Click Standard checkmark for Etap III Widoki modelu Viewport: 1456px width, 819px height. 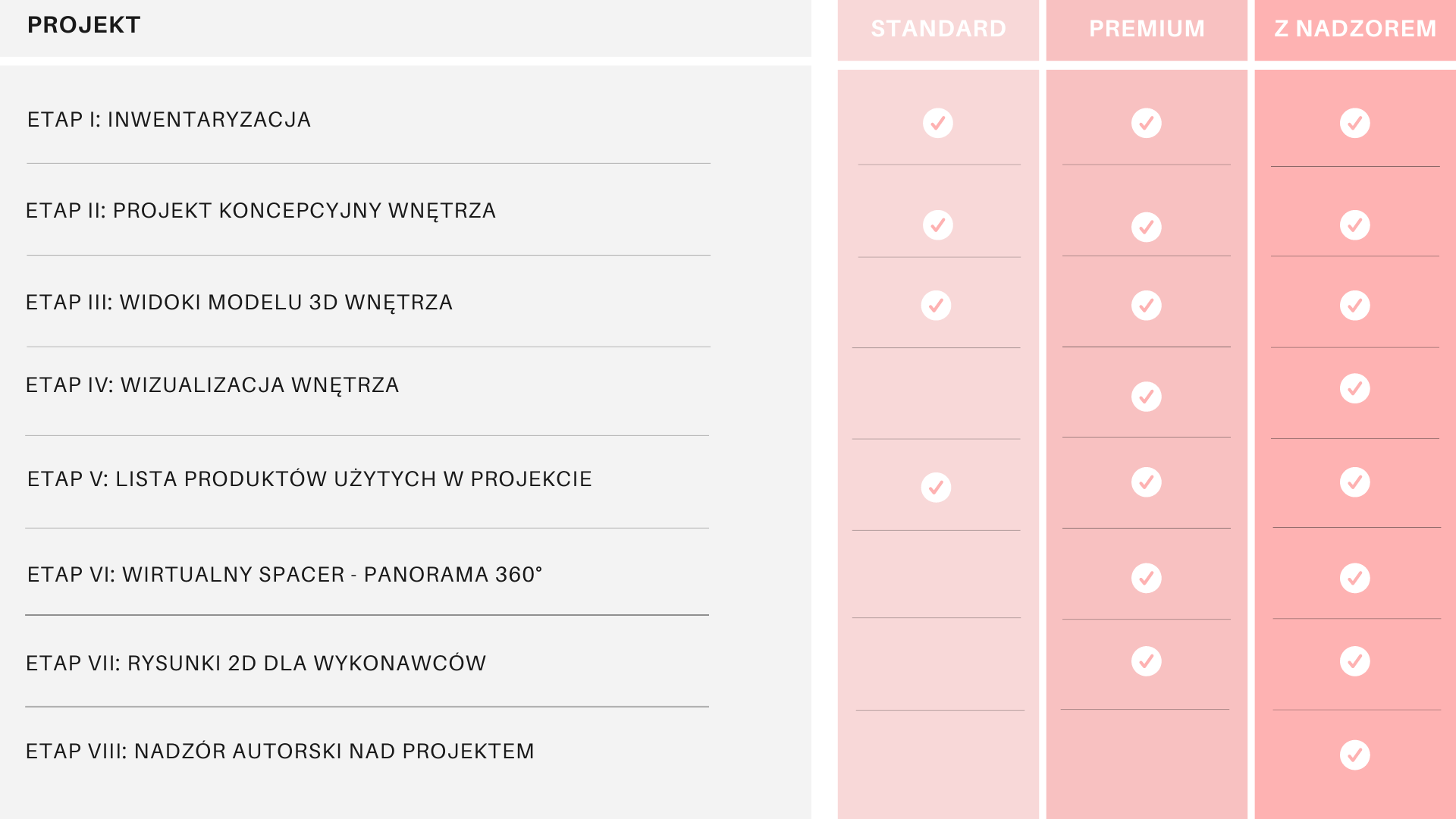tap(936, 306)
